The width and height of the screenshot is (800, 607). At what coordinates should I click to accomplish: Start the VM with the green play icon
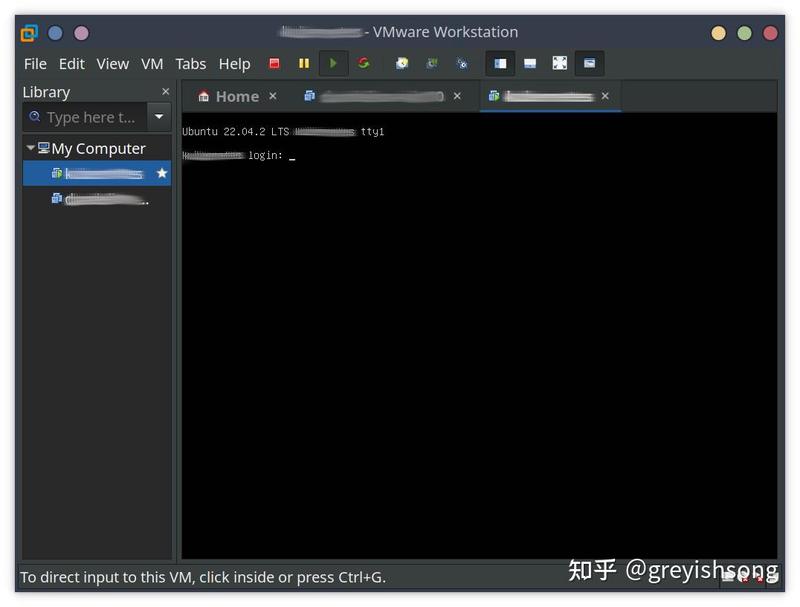(x=333, y=63)
